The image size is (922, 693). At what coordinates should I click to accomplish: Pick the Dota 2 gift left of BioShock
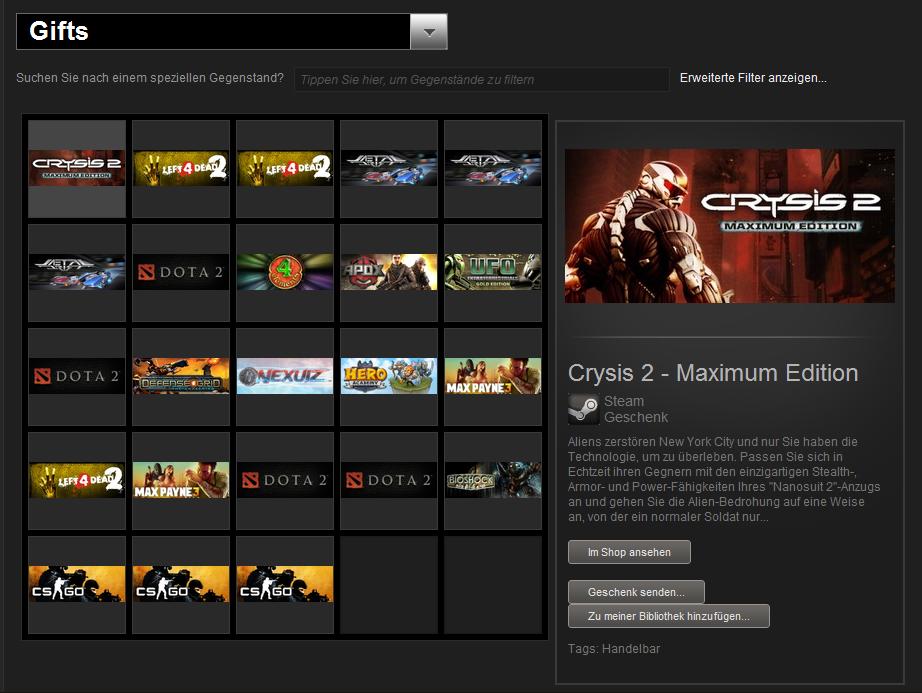coord(389,481)
